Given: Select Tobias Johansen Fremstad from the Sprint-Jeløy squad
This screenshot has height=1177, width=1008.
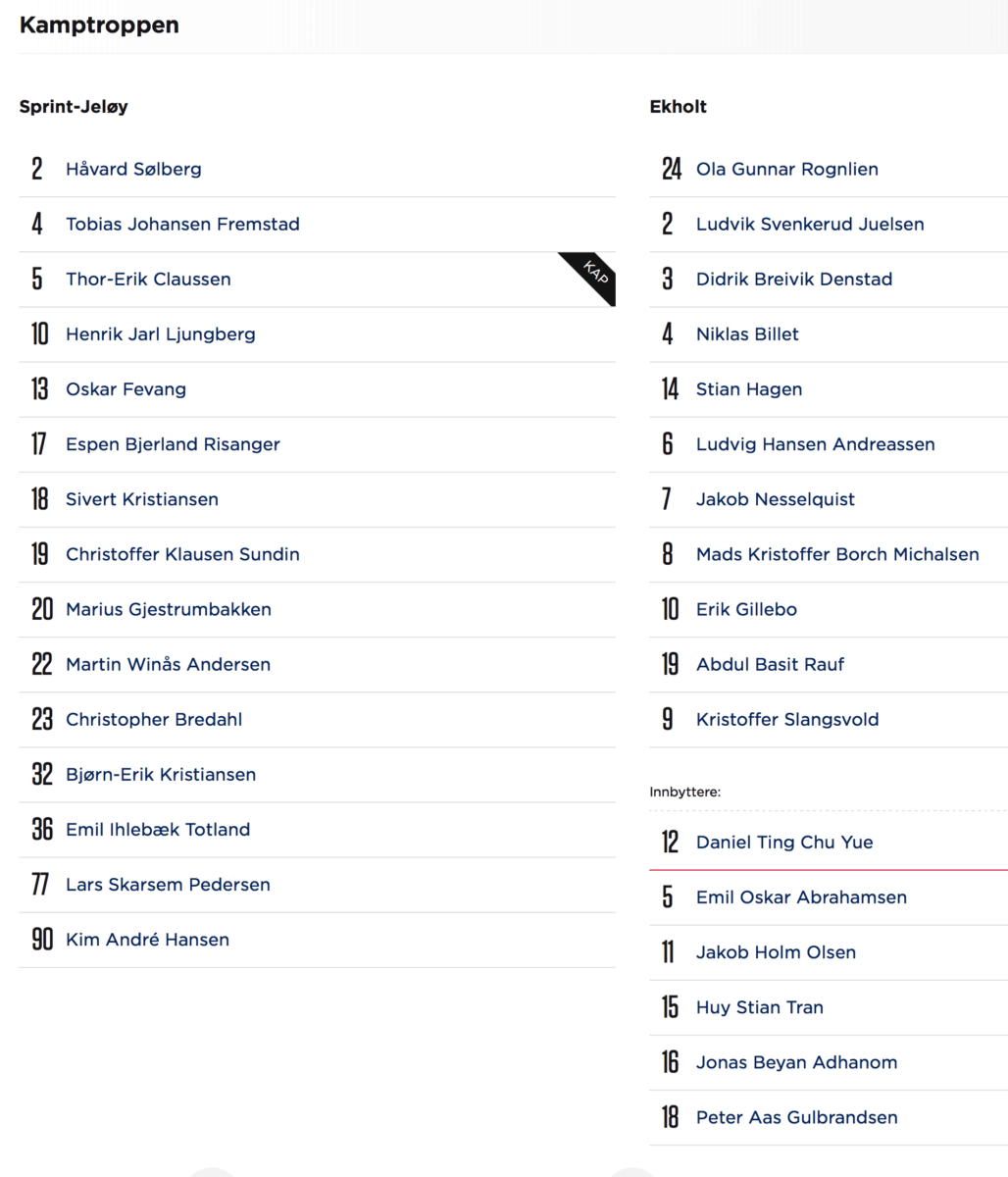Looking at the screenshot, I should 182,224.
